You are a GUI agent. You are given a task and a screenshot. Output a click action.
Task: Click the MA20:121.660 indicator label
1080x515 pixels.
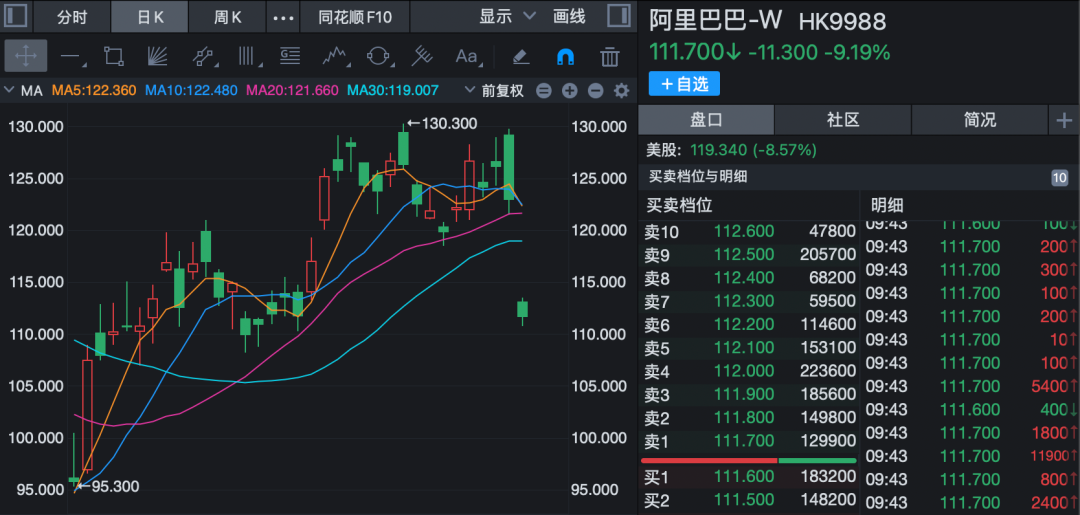coord(292,90)
